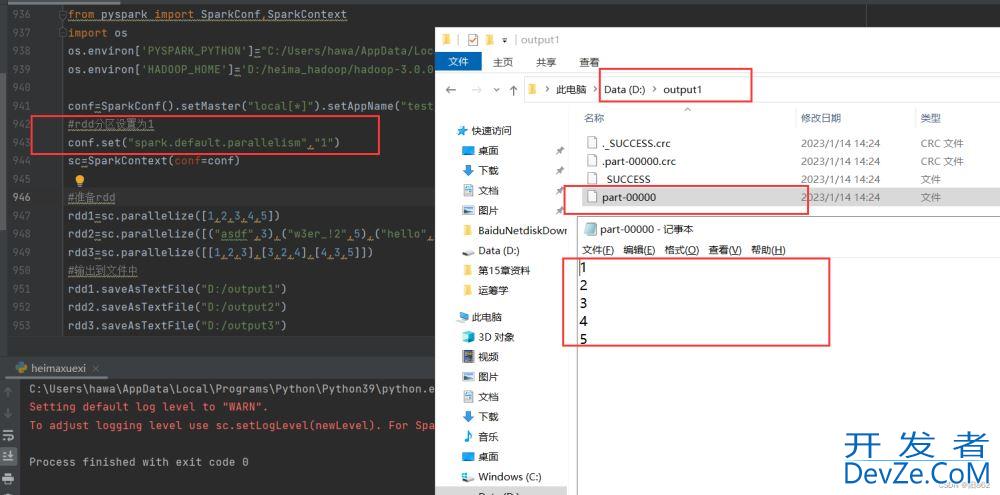Open the pinned 下载 under quick access
This screenshot has width=1000, height=495.
[x=488, y=170]
